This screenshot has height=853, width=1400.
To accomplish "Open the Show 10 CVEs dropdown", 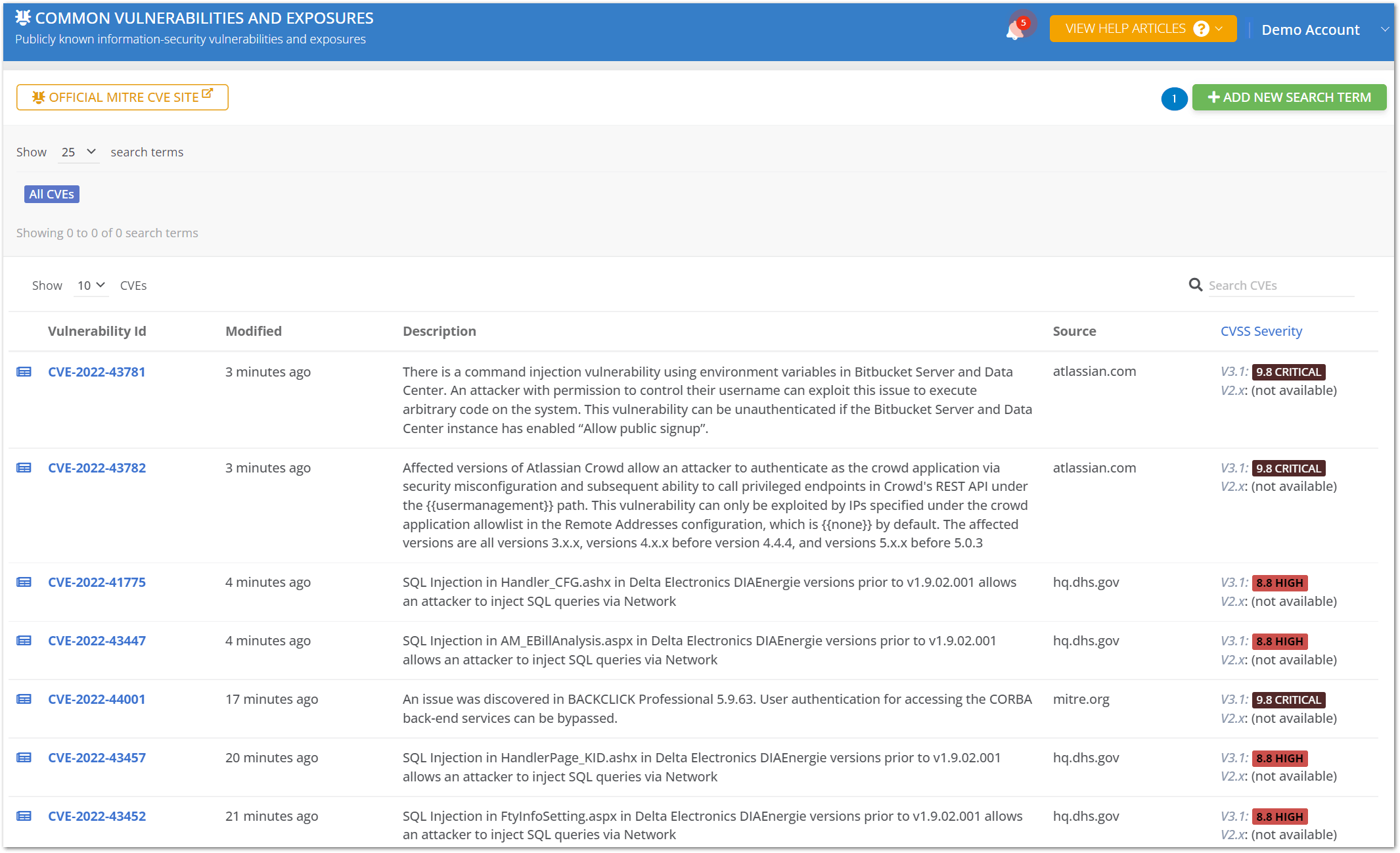I will [91, 285].
